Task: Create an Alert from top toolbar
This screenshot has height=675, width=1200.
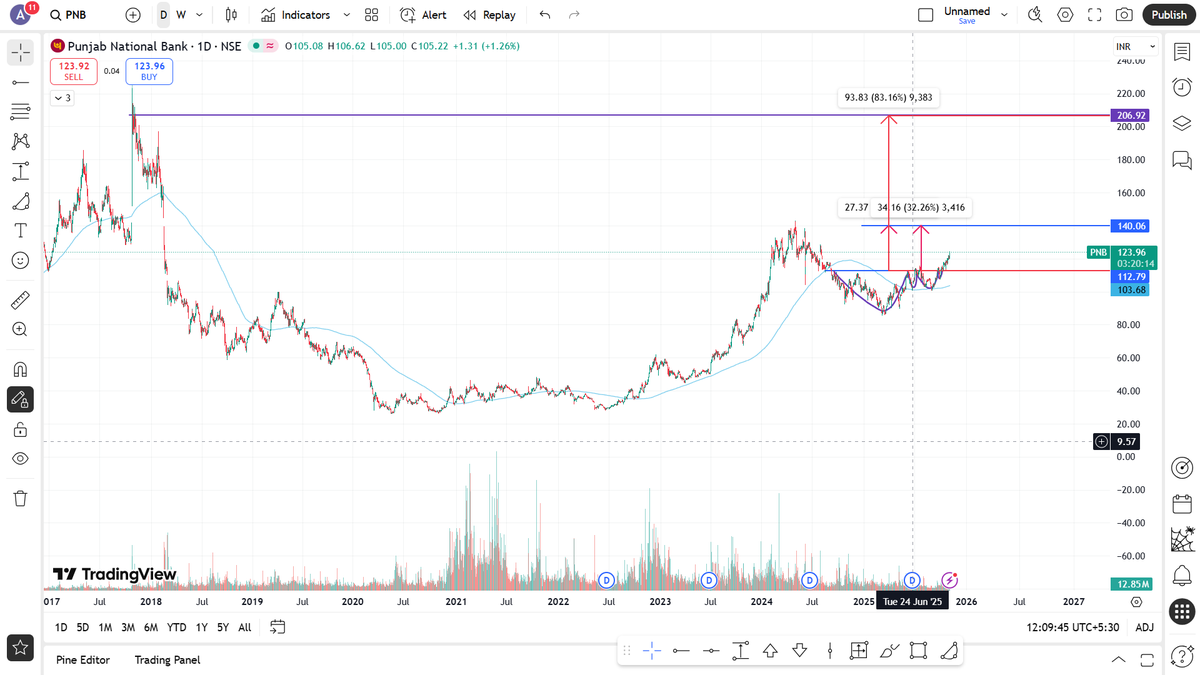Action: 423,15
